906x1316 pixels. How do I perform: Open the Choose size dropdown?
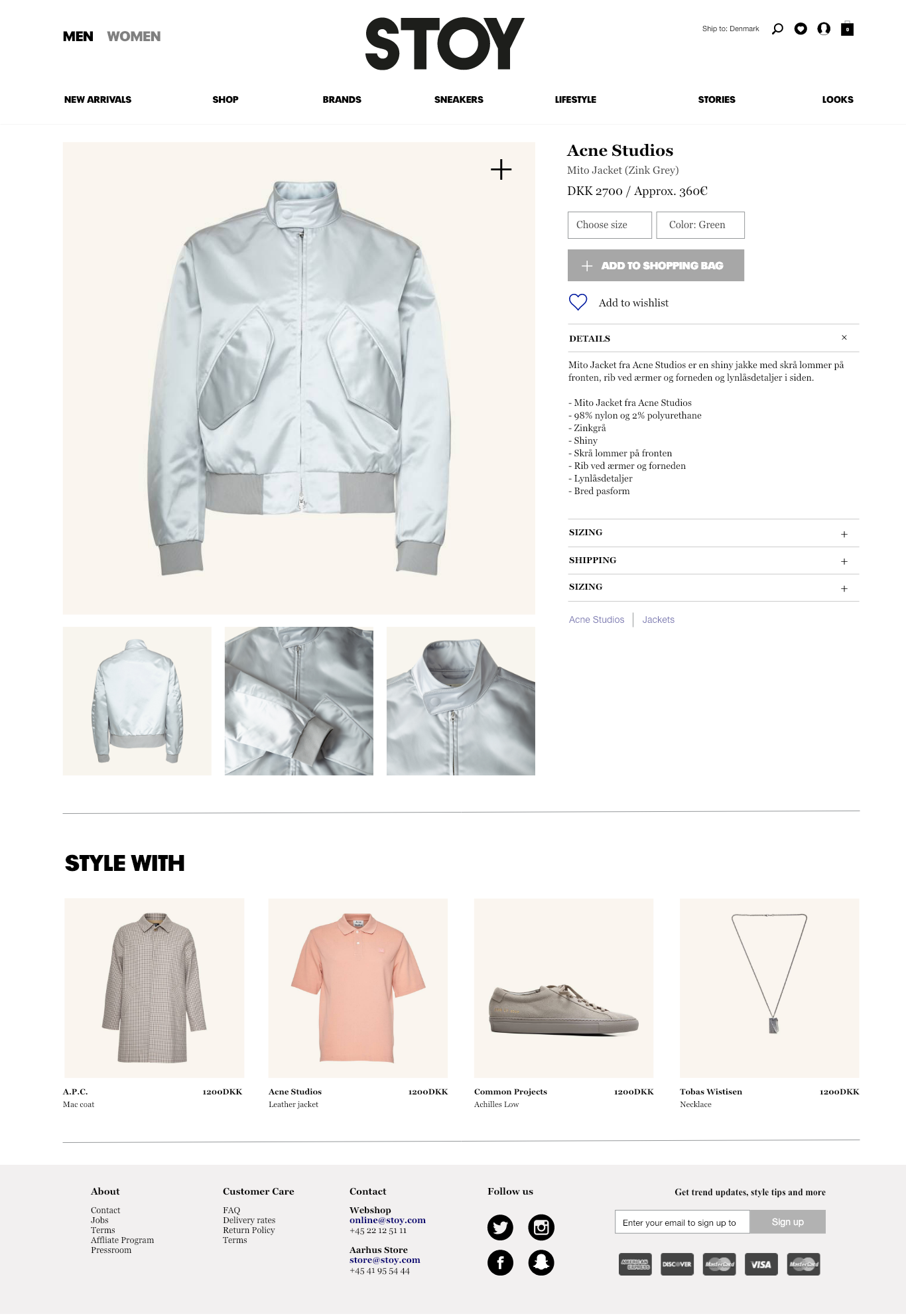pos(610,225)
